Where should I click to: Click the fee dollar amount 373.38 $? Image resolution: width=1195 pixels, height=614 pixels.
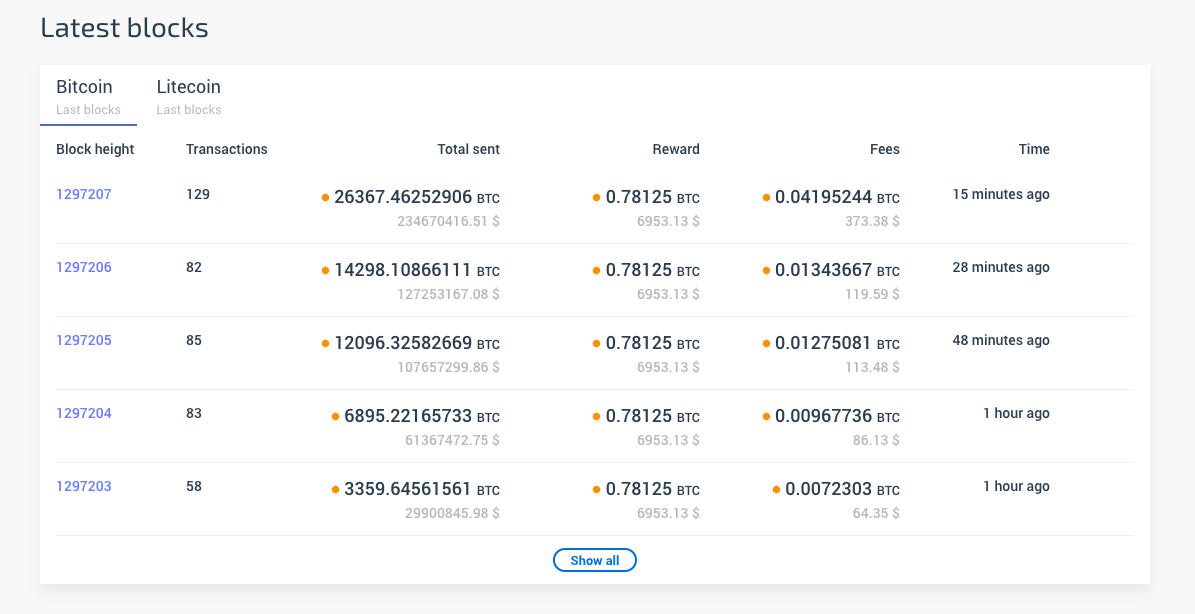pos(872,222)
